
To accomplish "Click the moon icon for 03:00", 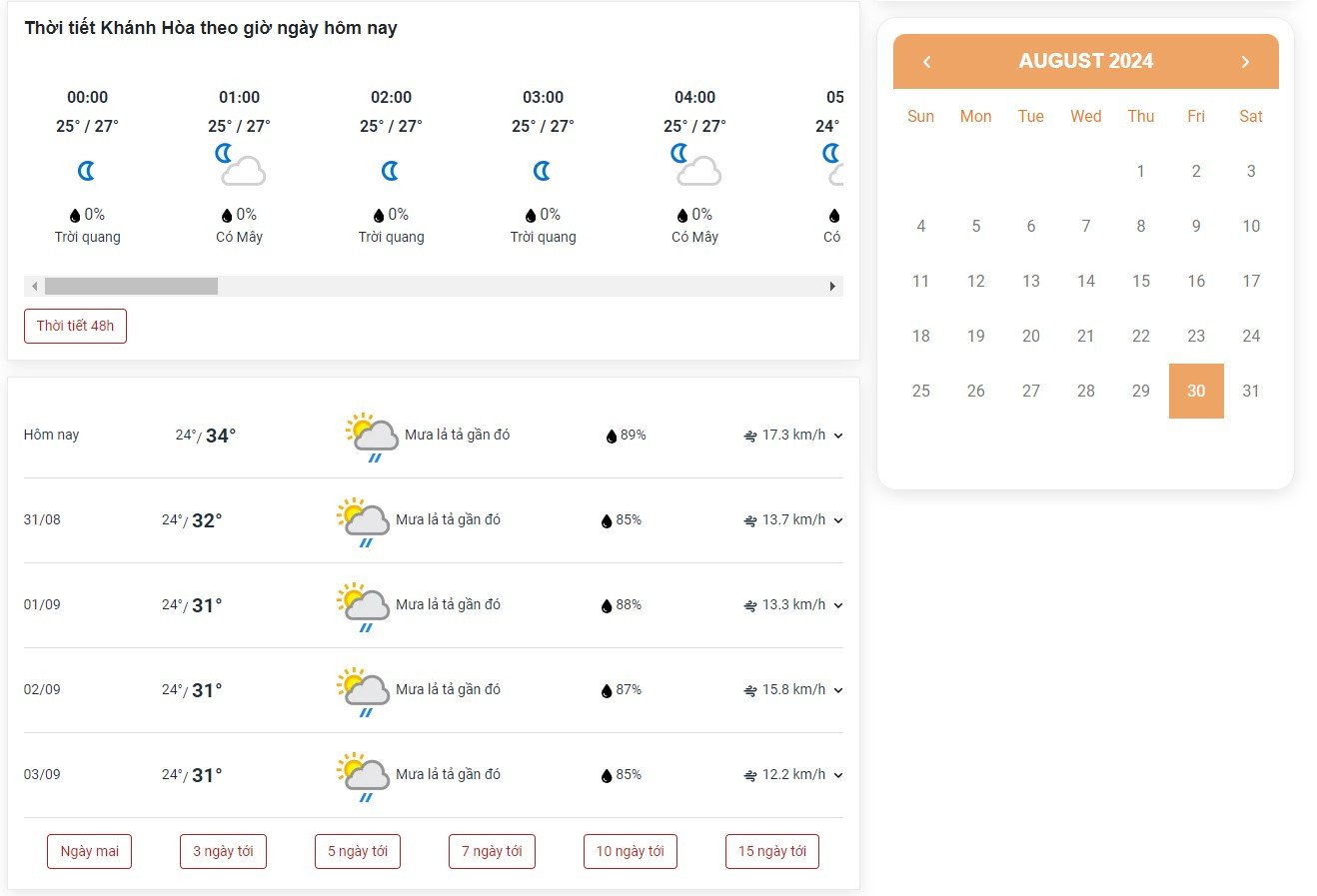I will [x=543, y=171].
